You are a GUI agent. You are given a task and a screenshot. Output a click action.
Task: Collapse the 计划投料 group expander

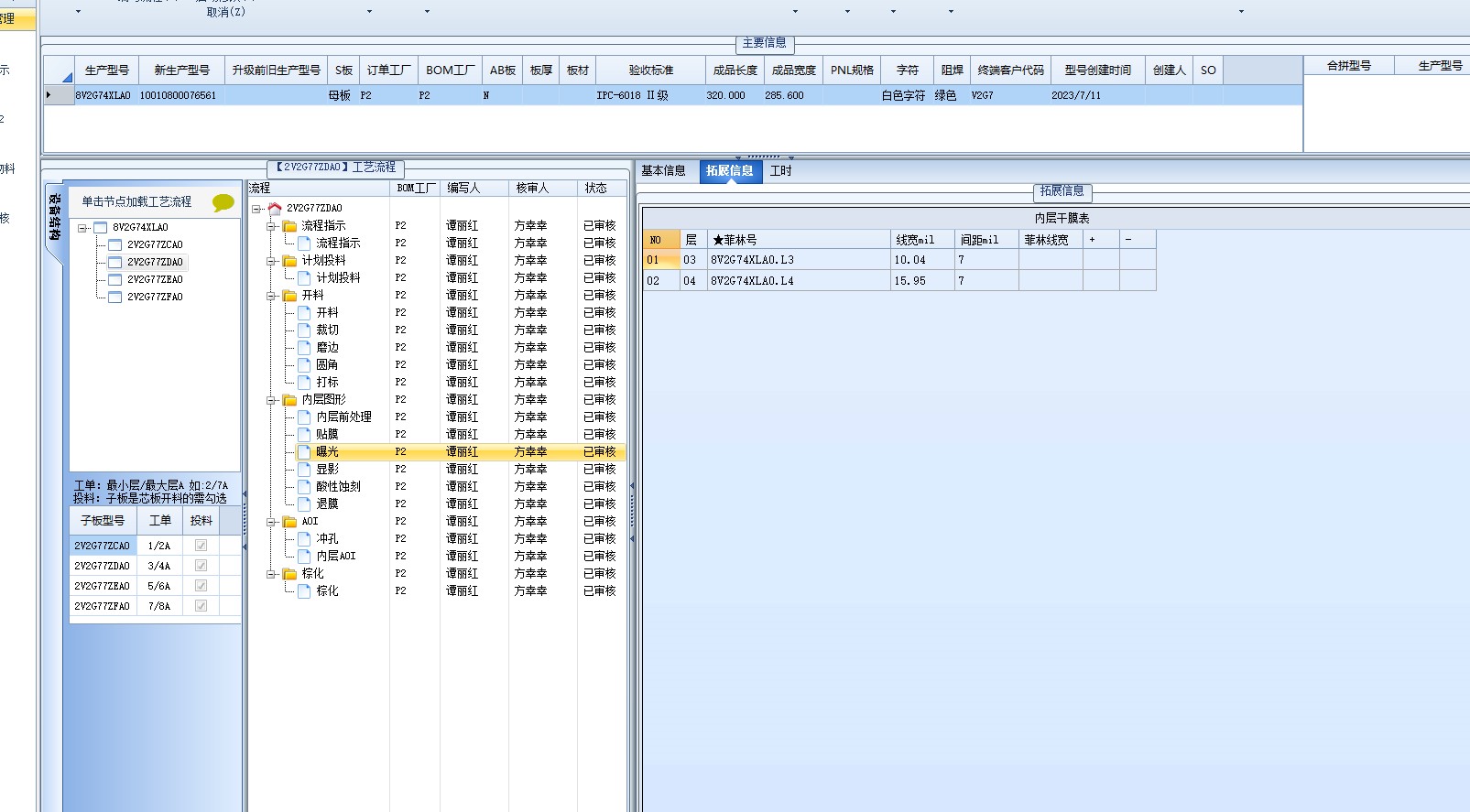click(272, 261)
